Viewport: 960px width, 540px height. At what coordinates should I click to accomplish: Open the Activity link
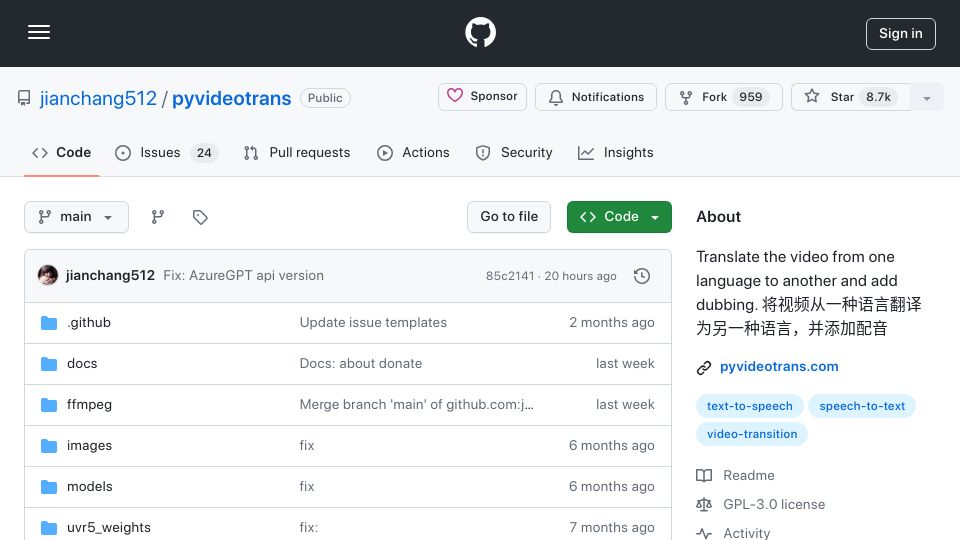click(x=746, y=533)
